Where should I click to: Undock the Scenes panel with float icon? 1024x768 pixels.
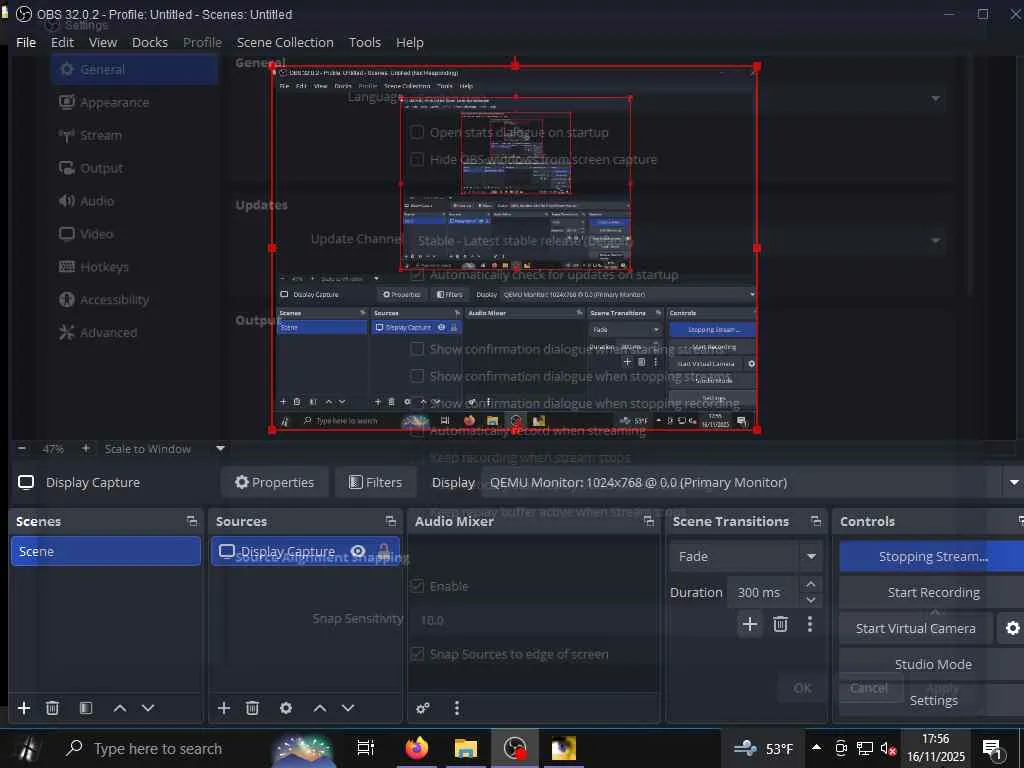[192, 521]
